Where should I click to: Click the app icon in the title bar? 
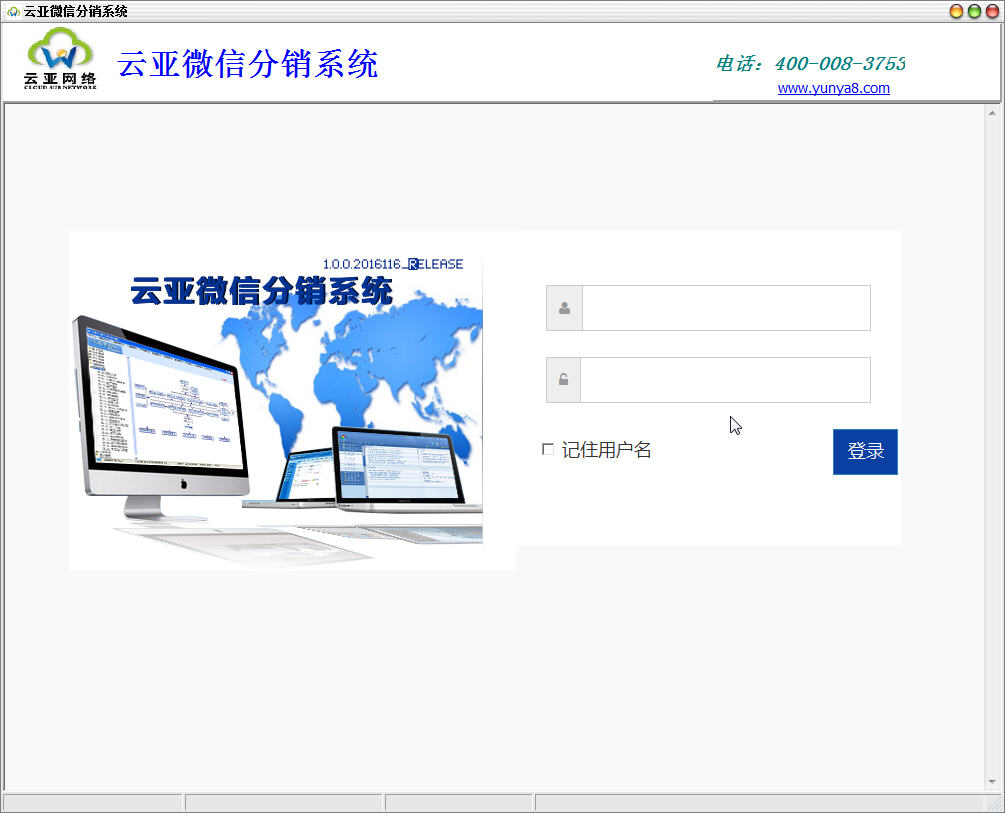[x=12, y=11]
